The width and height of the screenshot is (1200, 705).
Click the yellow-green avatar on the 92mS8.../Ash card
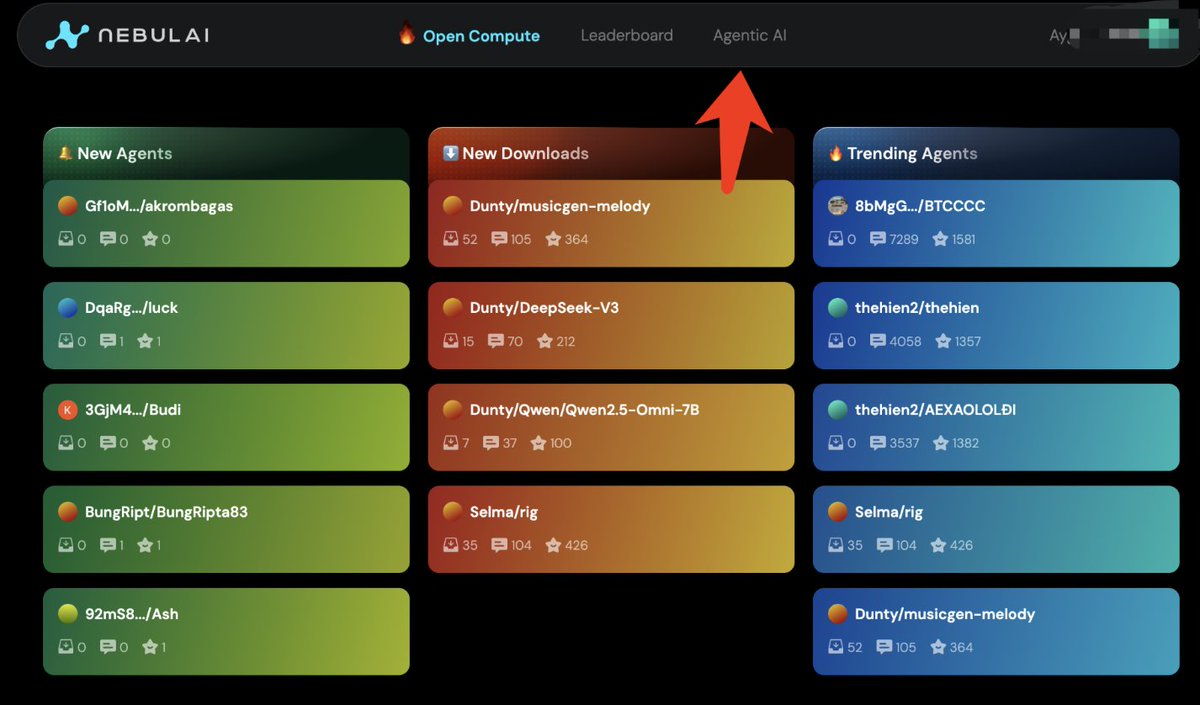68,614
